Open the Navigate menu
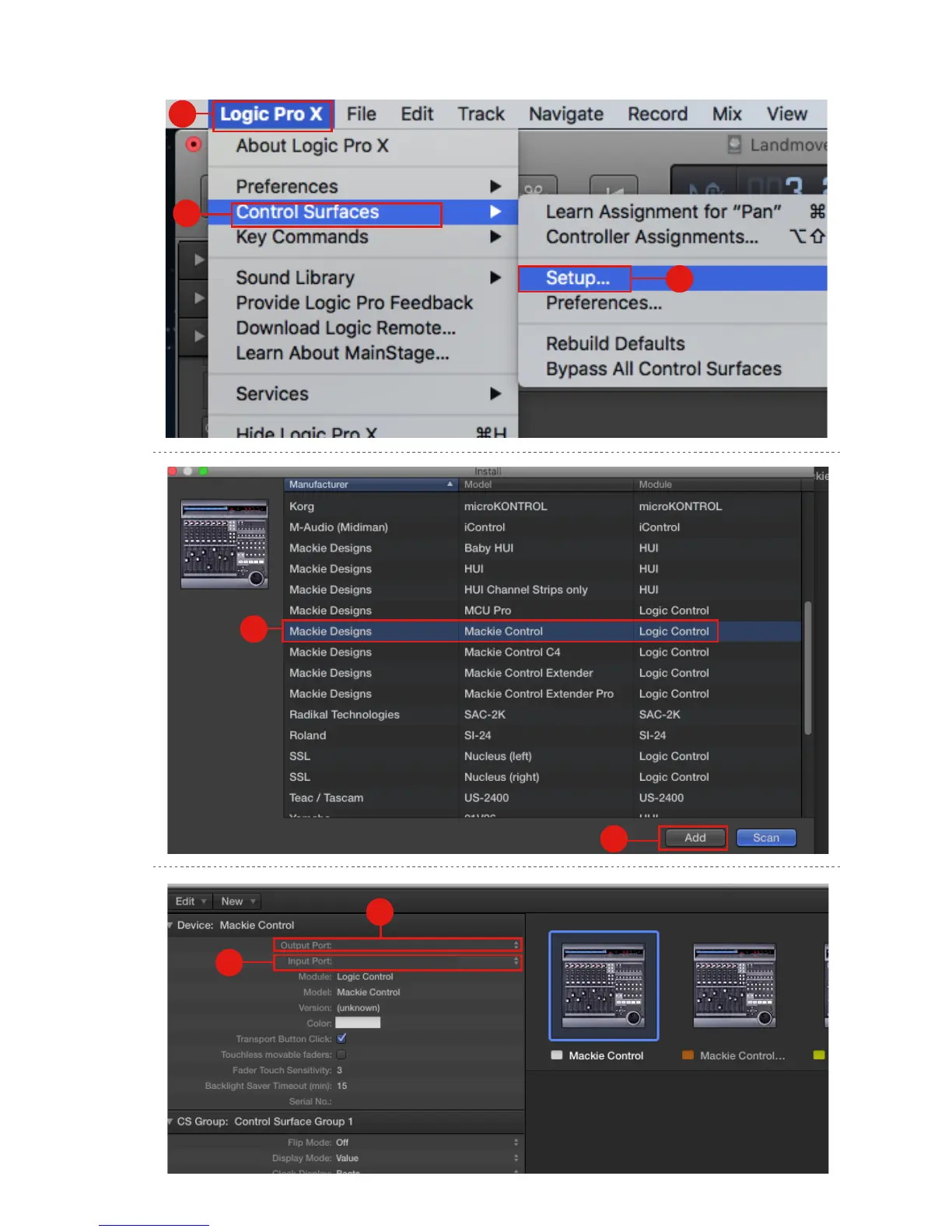The image size is (952, 1232). point(566,114)
